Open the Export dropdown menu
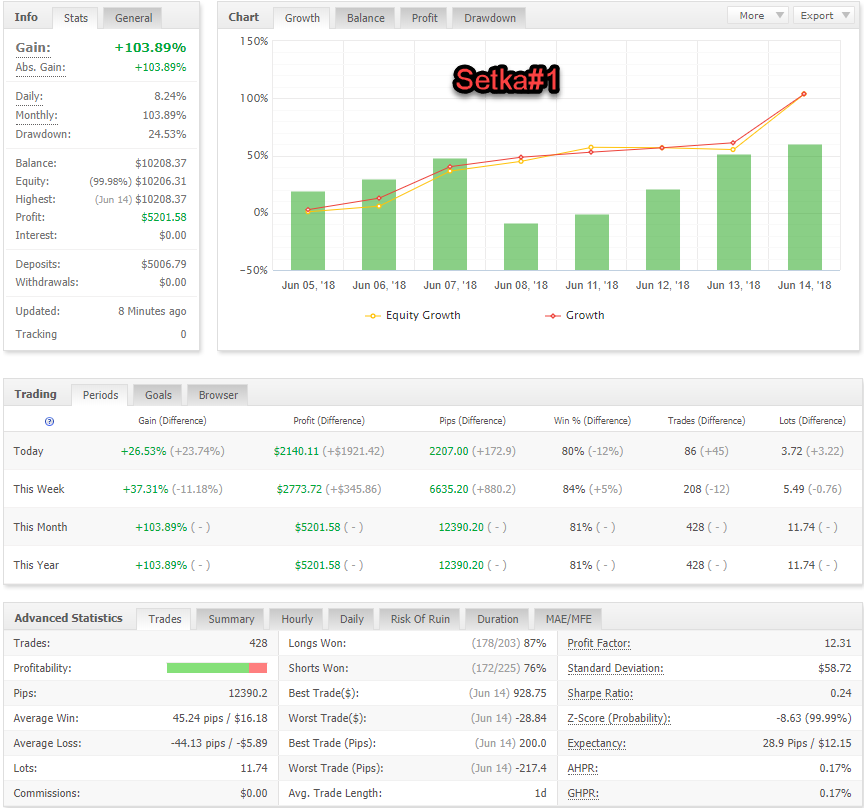The image size is (864, 808). (x=824, y=15)
